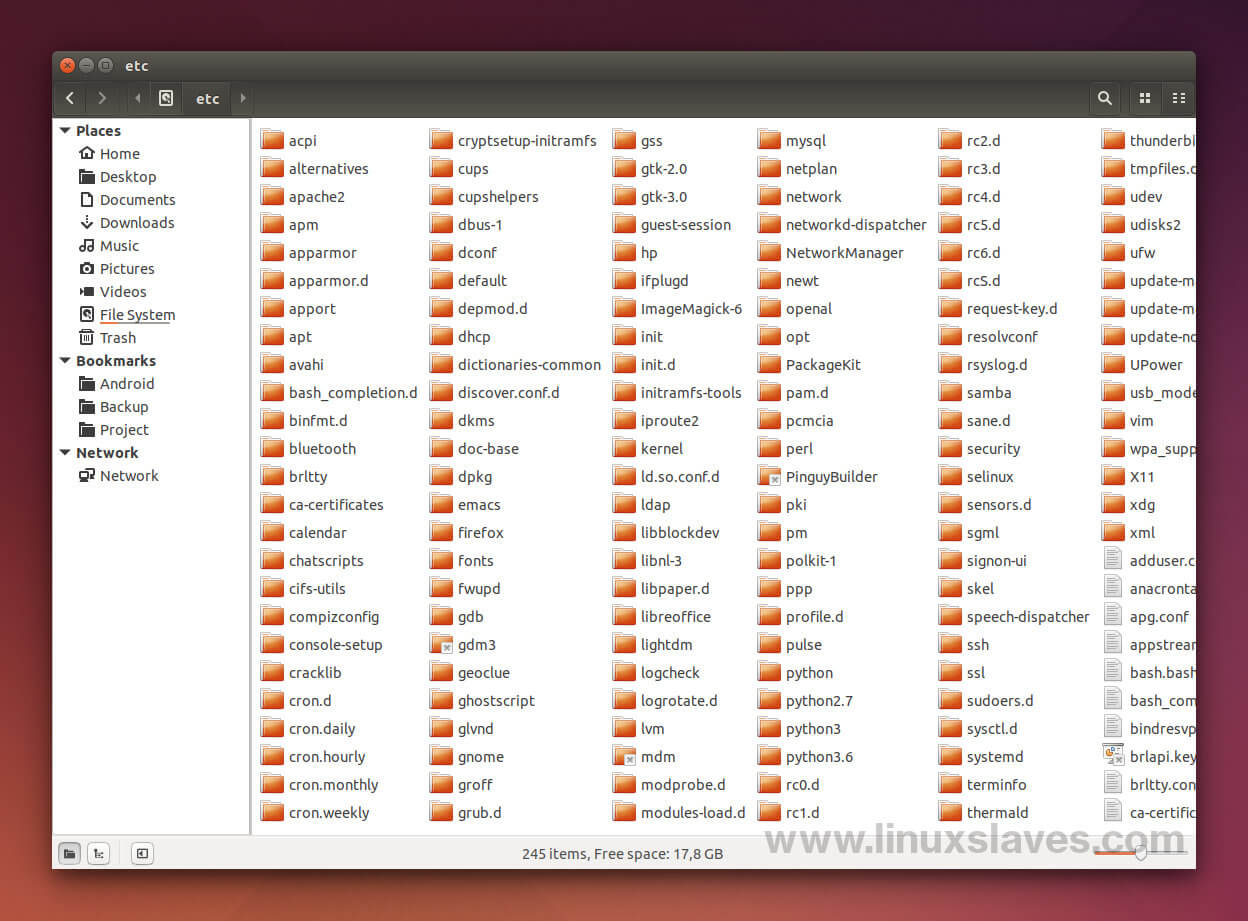Image resolution: width=1248 pixels, height=921 pixels.
Task: Go to Trash in the sidebar
Action: [117, 338]
